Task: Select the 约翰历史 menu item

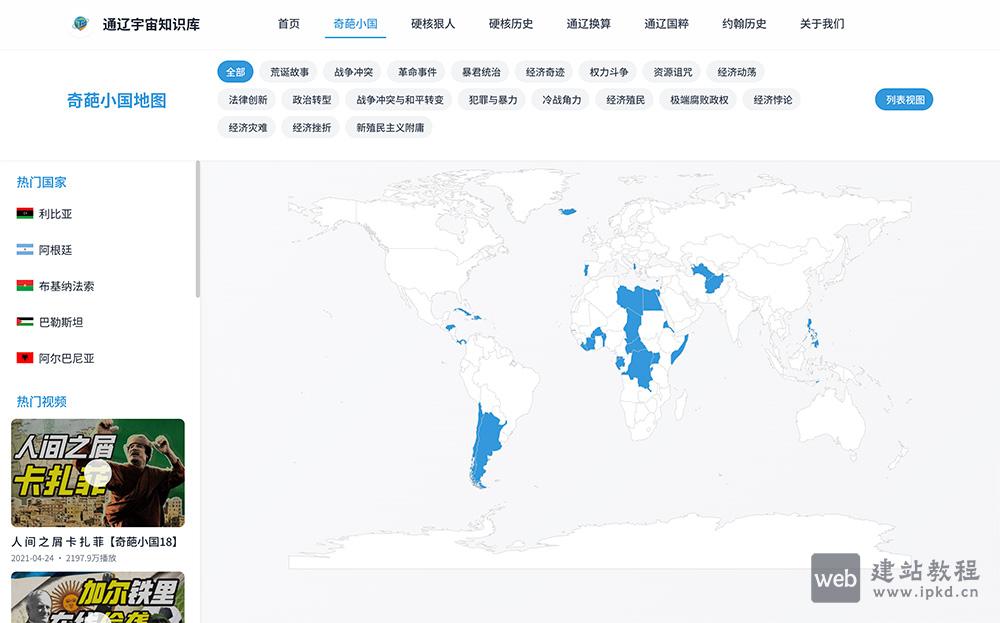Action: [x=744, y=24]
